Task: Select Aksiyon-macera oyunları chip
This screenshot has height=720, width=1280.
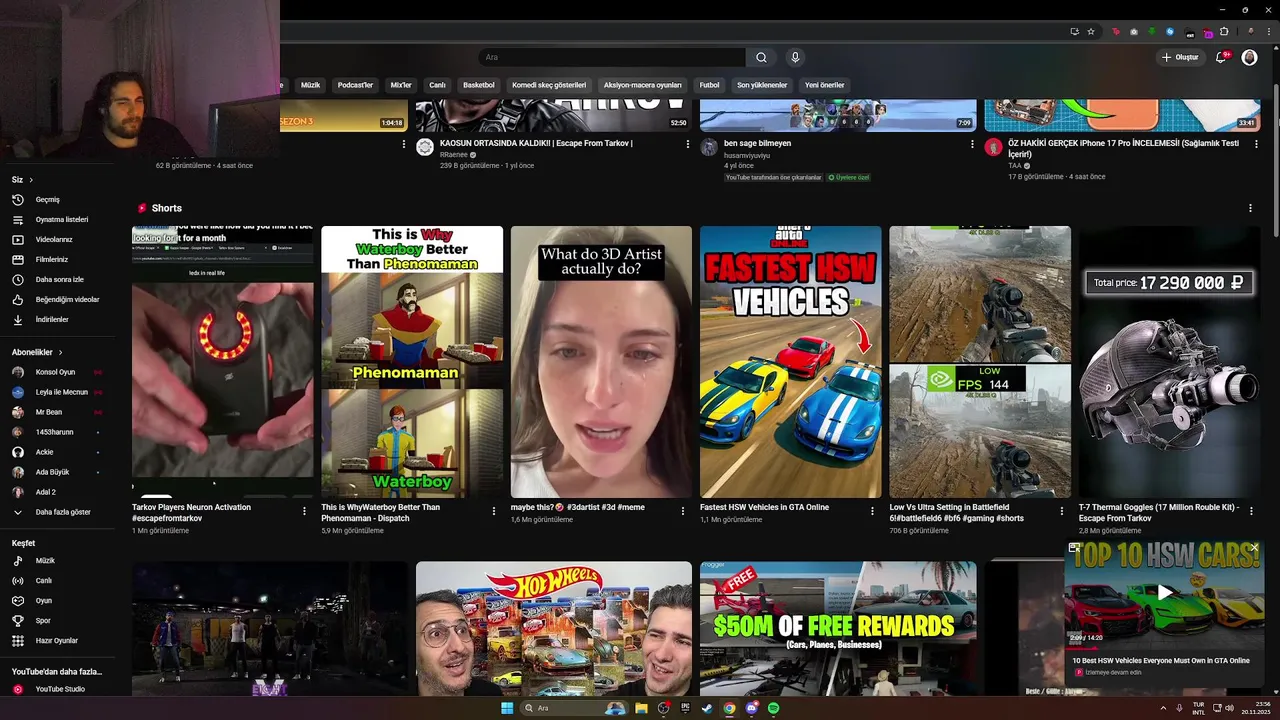Action: [x=642, y=85]
